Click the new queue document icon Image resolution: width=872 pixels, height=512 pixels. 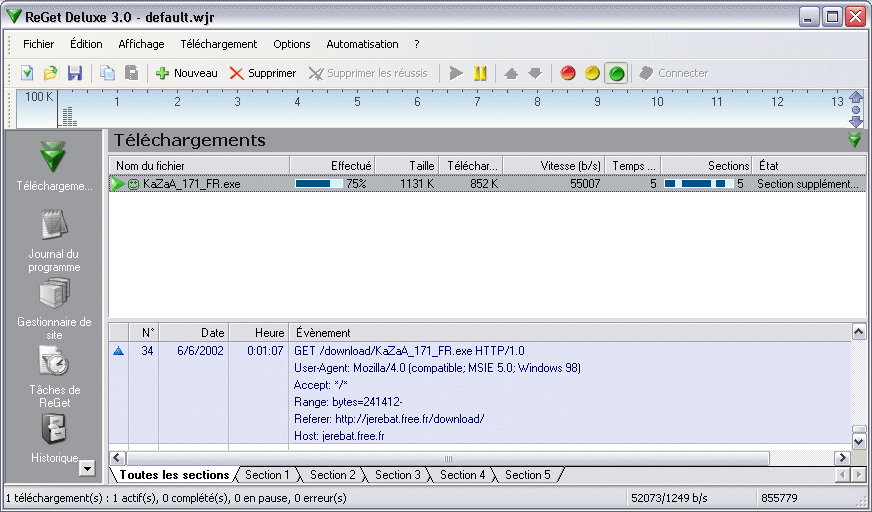pos(27,73)
